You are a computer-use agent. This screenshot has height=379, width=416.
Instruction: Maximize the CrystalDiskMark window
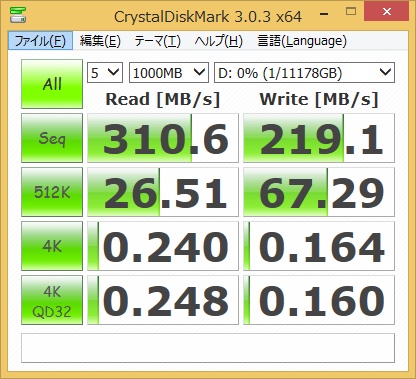pos(351,12)
